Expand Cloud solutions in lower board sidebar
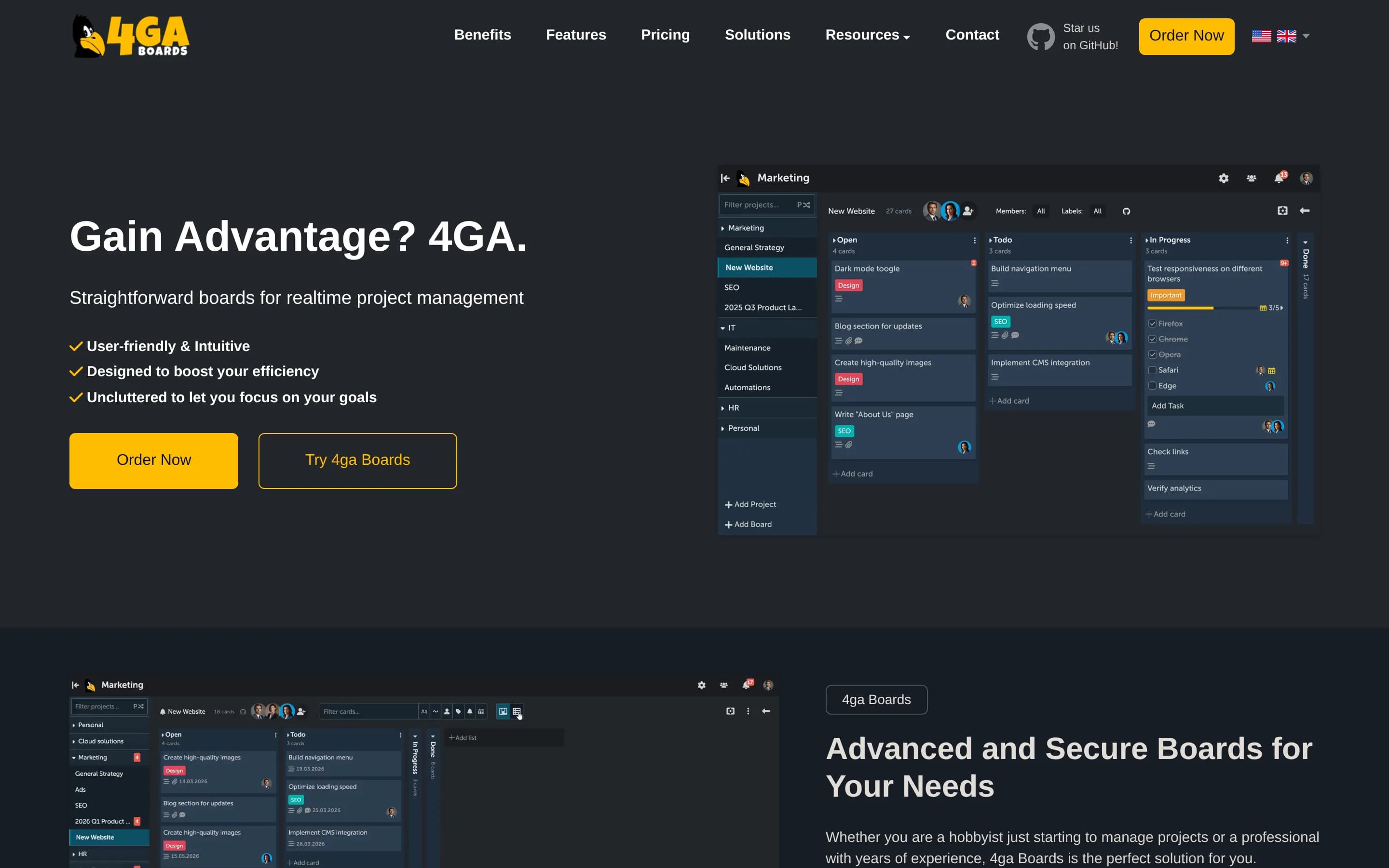Viewport: 1389px width, 868px height. click(x=74, y=742)
